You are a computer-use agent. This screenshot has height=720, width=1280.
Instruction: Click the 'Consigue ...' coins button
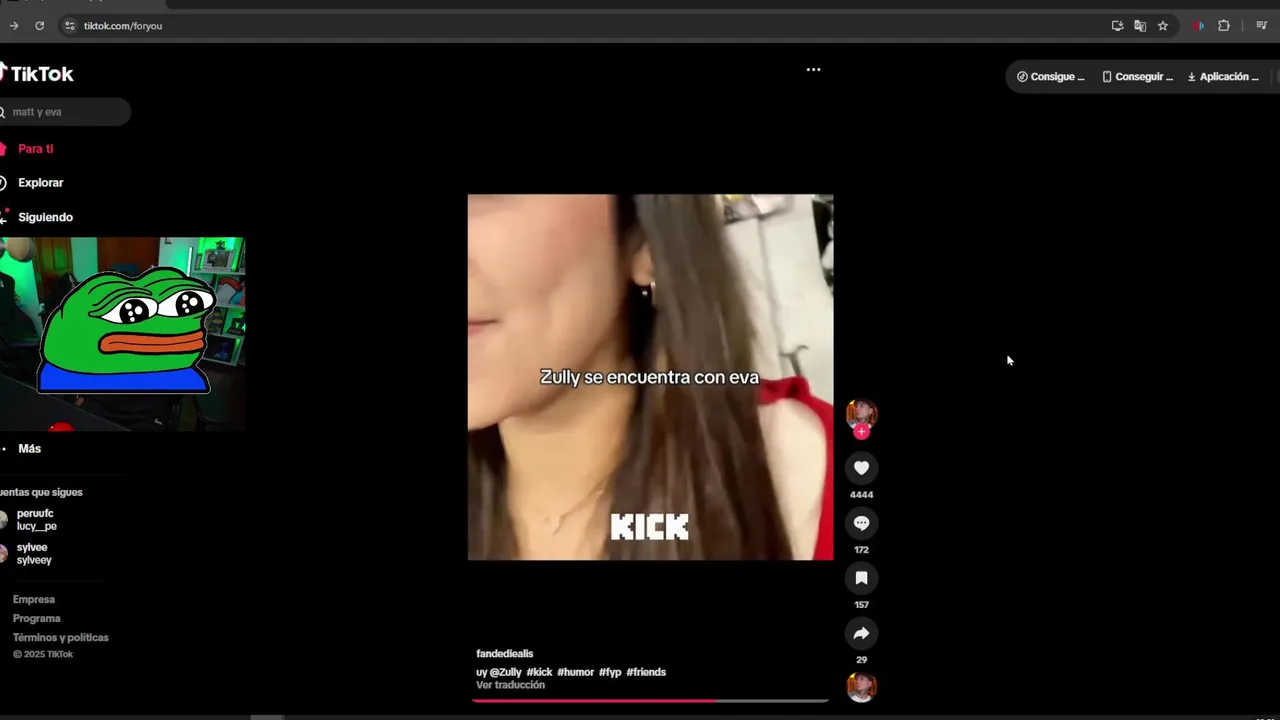1050,77
